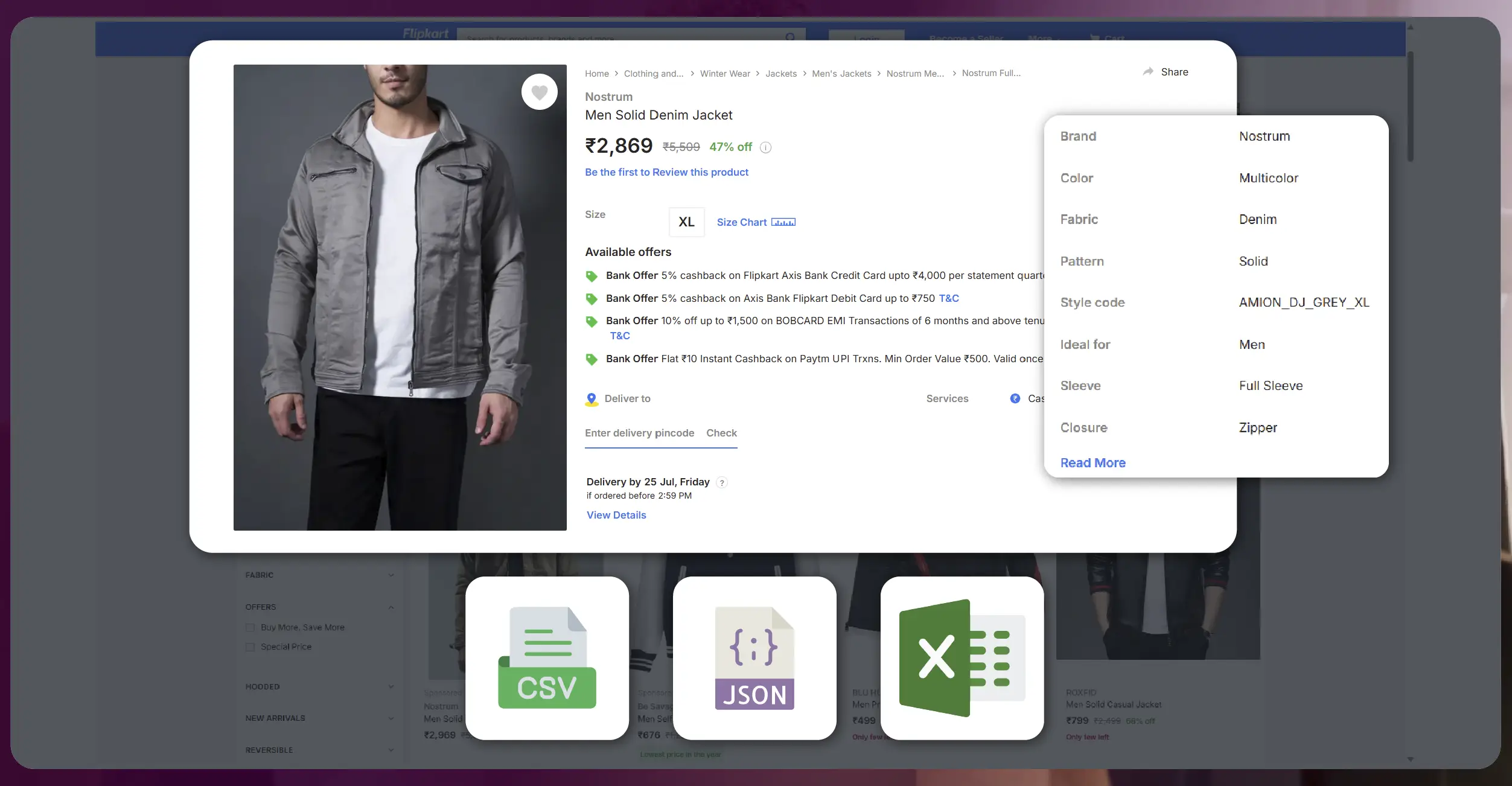Click the Excel spreadsheet icon
Screen dimensions: 1512x786
(x=962, y=658)
